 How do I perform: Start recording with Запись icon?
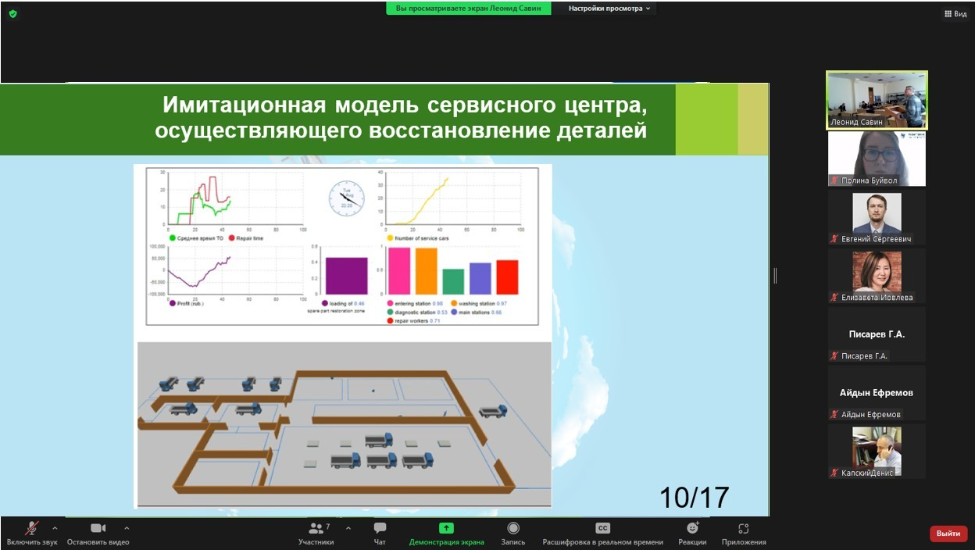click(x=513, y=528)
